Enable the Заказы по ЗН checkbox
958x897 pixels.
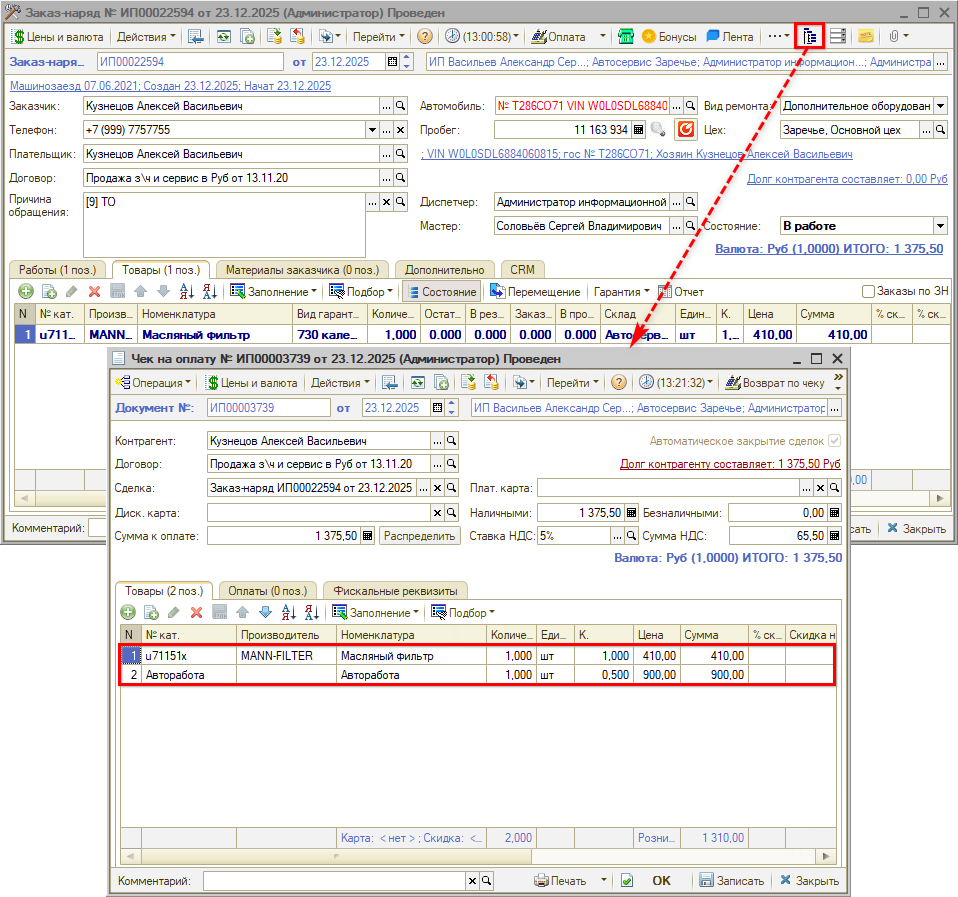click(x=869, y=291)
